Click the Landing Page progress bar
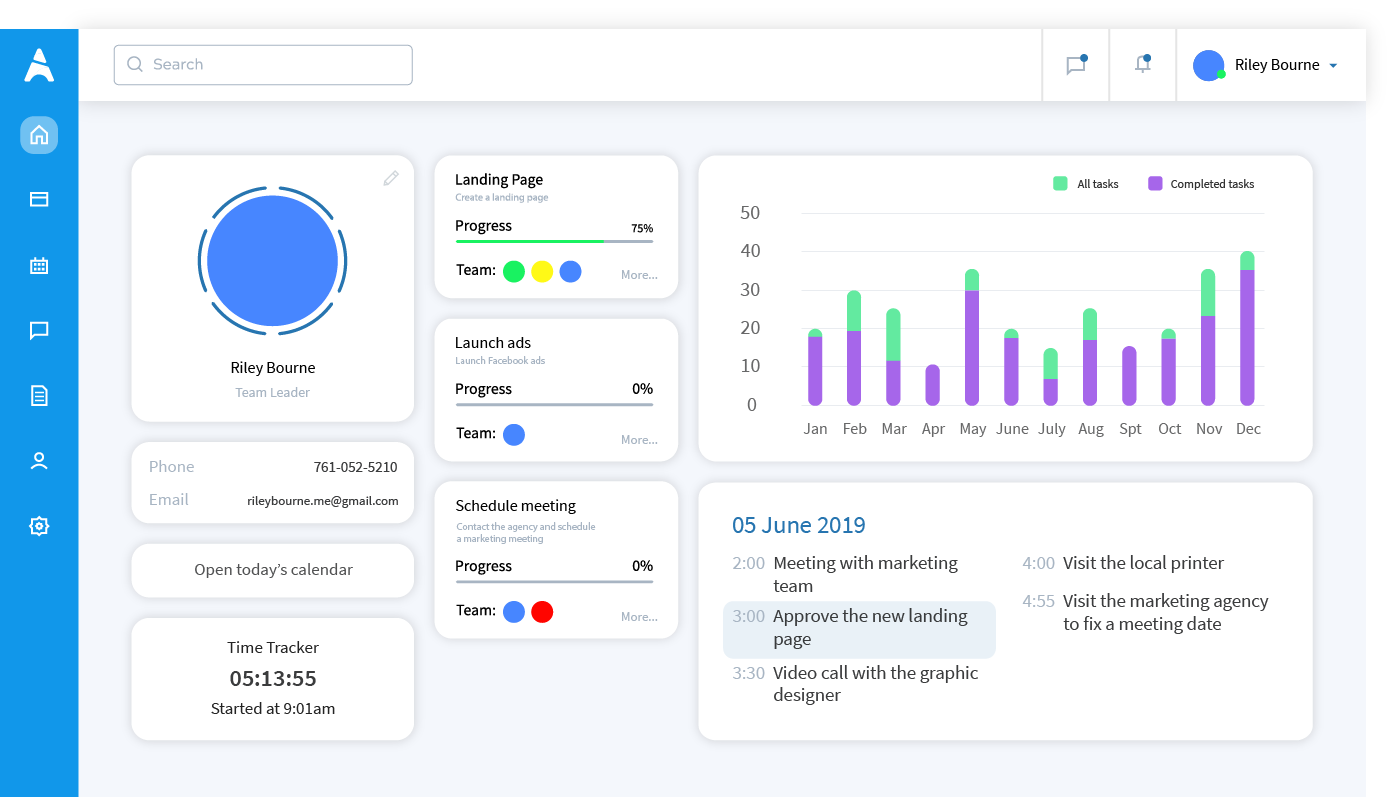 coord(554,241)
